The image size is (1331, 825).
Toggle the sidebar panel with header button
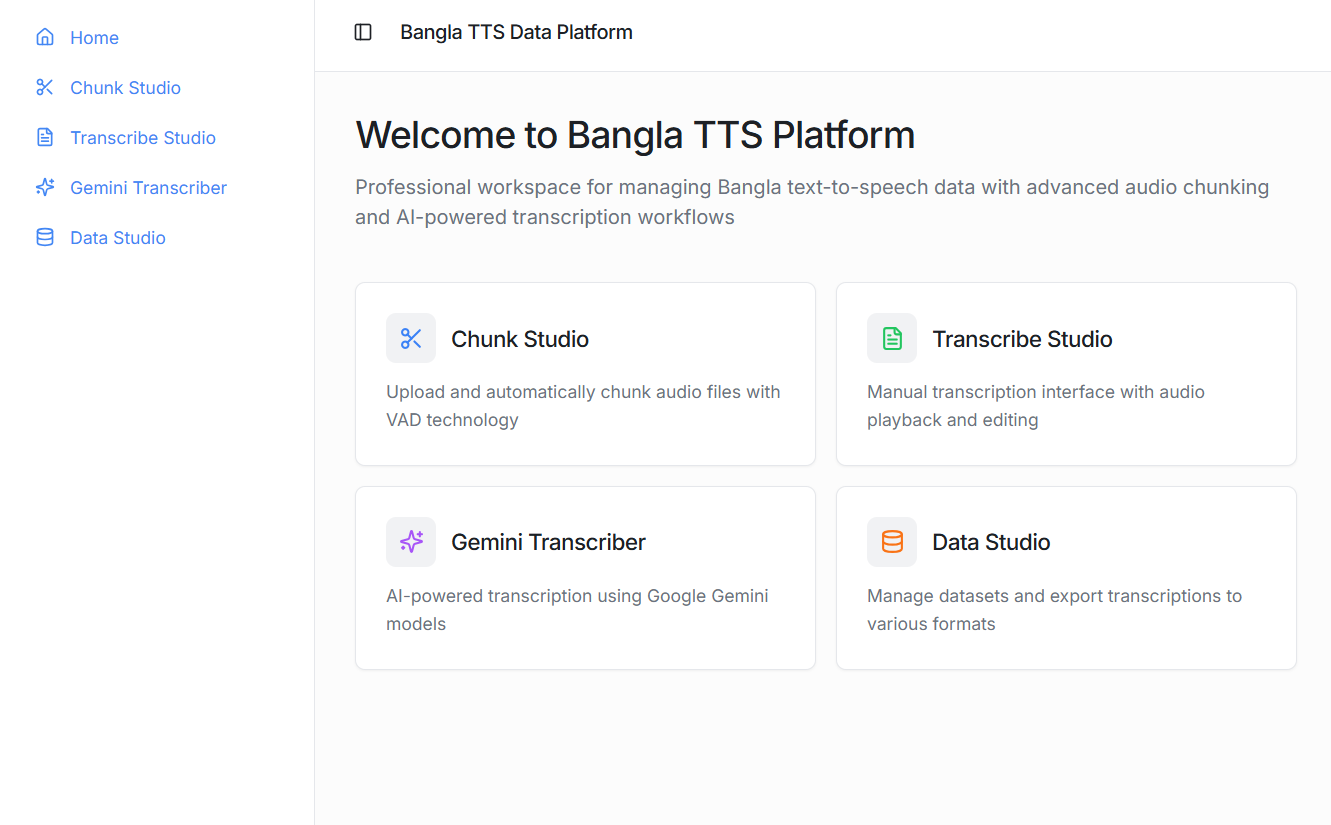(363, 32)
